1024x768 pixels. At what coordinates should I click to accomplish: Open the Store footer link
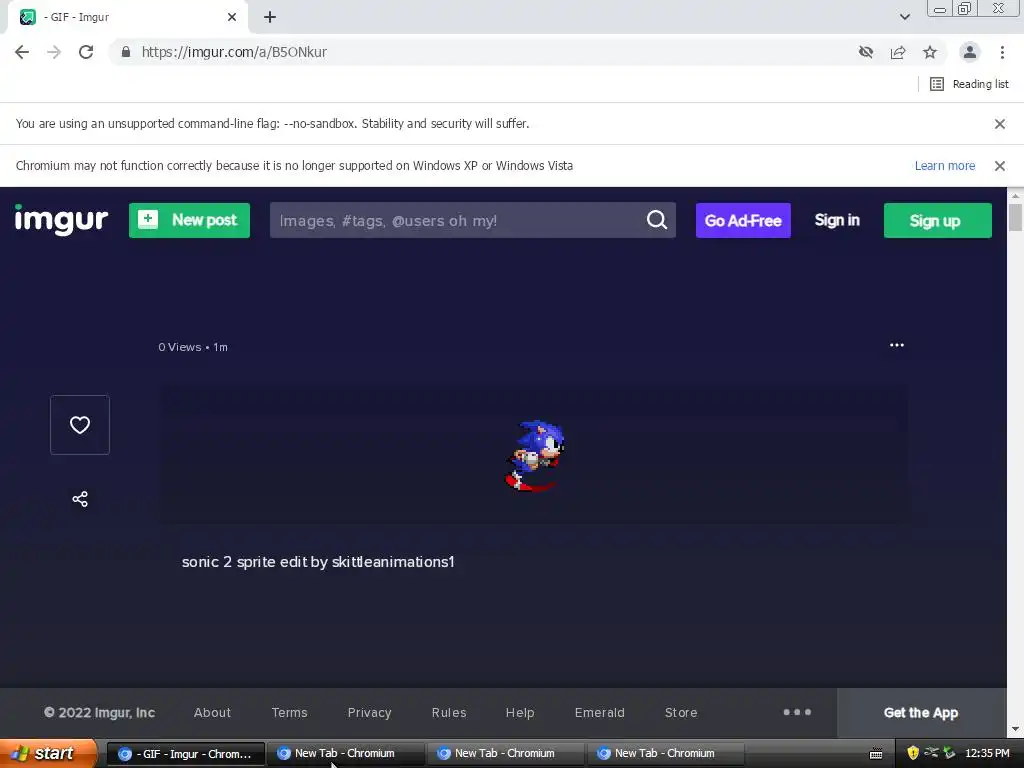click(x=681, y=712)
